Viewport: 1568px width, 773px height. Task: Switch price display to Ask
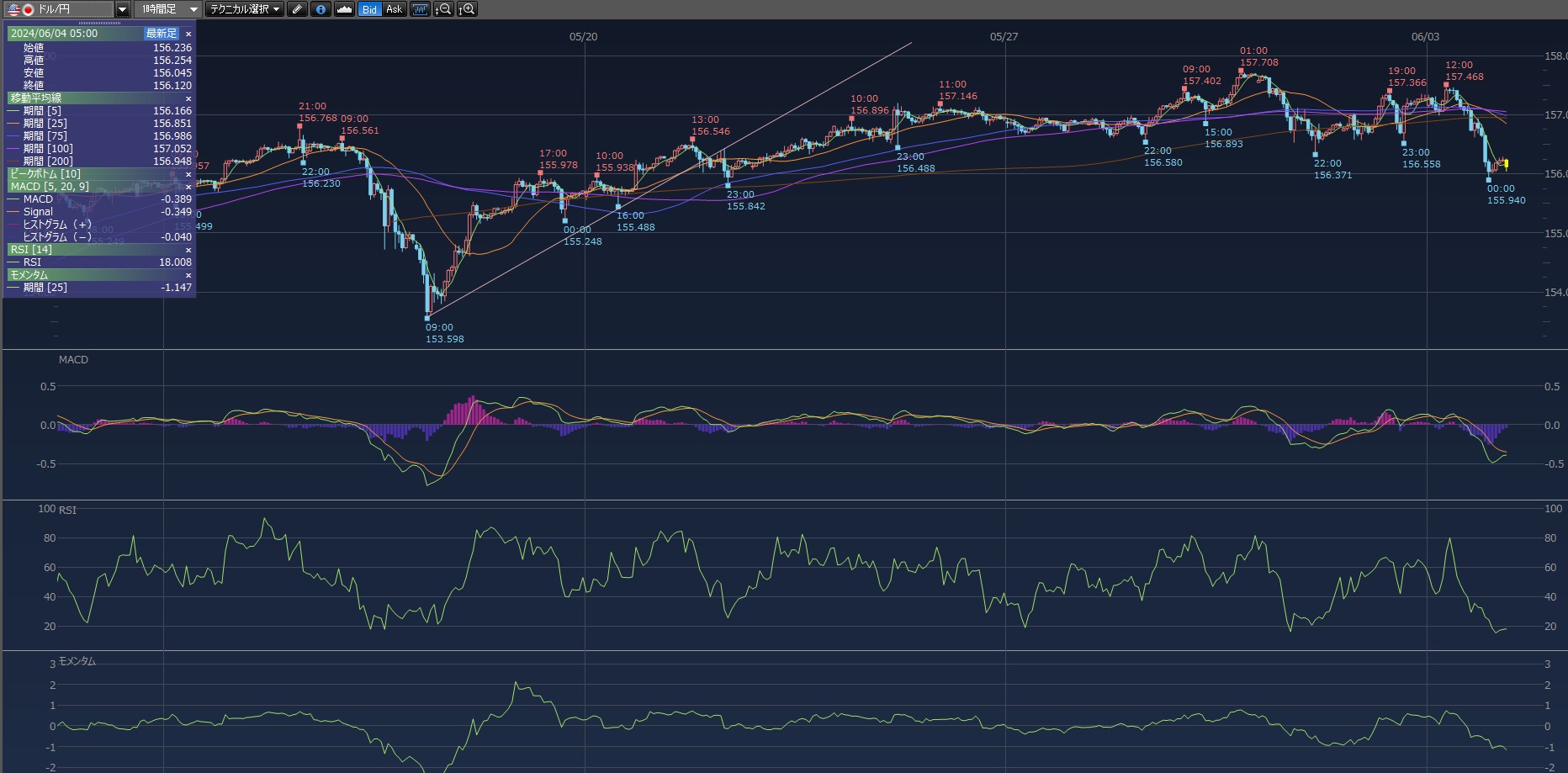(x=394, y=9)
